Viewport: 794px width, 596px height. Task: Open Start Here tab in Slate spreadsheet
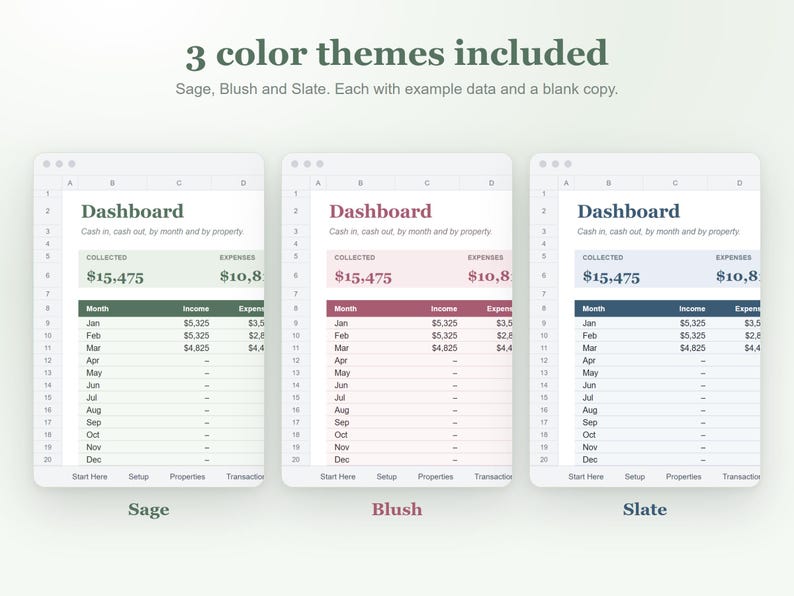coord(586,476)
